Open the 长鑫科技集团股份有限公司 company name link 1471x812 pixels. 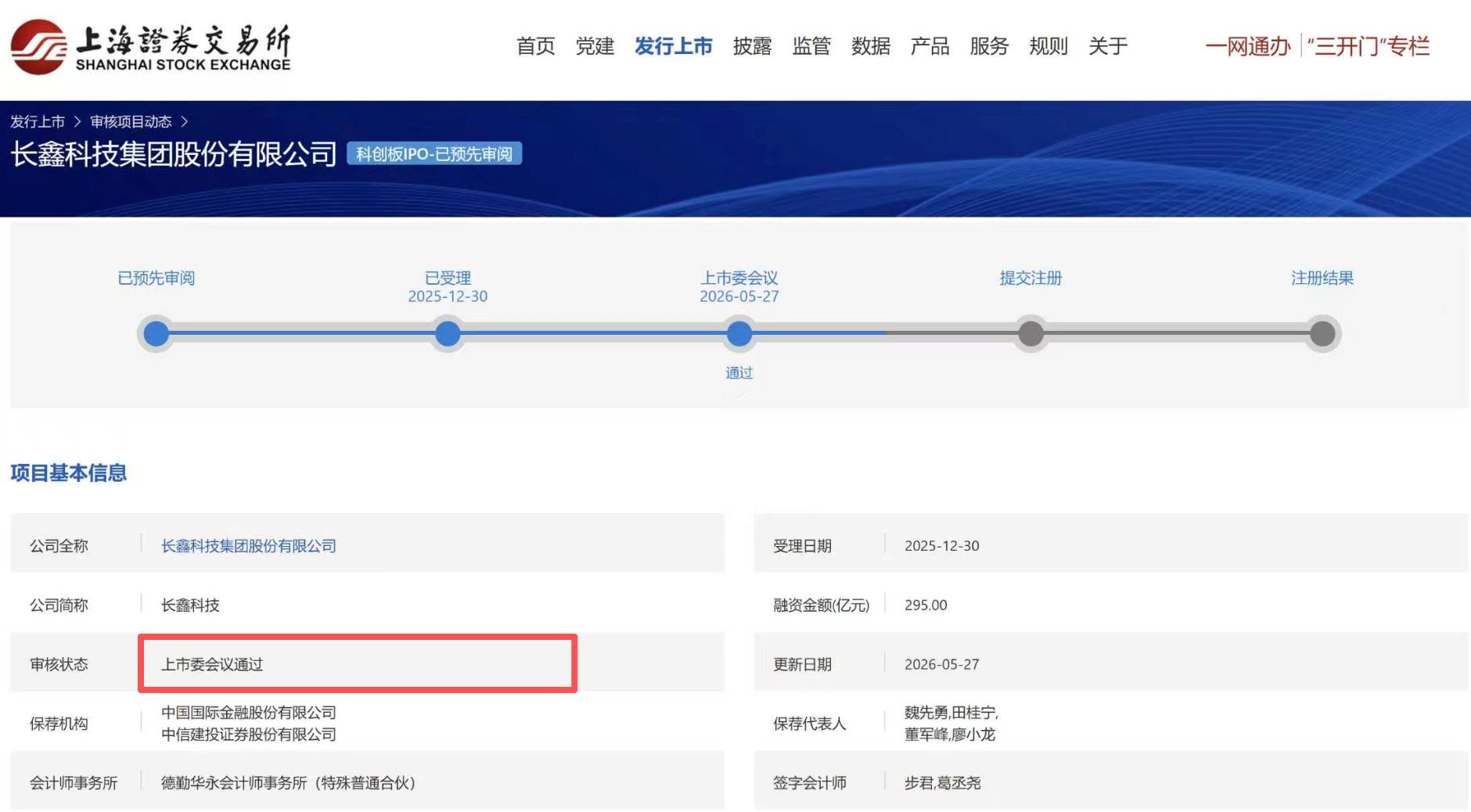(x=249, y=546)
